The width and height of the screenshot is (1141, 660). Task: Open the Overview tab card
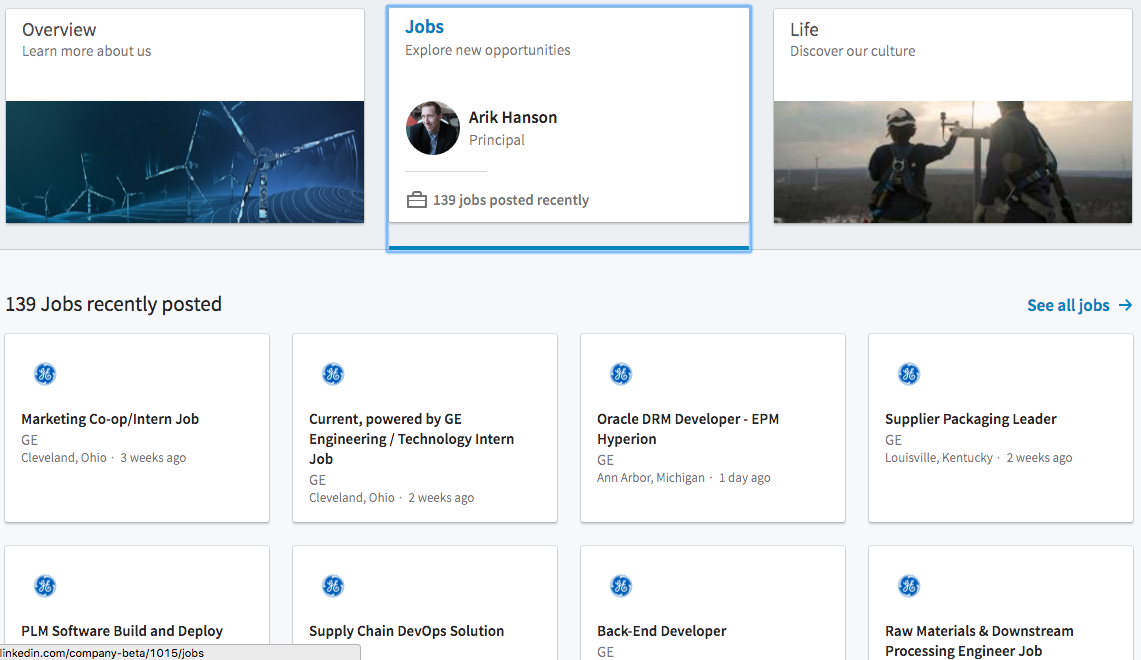coord(185,116)
